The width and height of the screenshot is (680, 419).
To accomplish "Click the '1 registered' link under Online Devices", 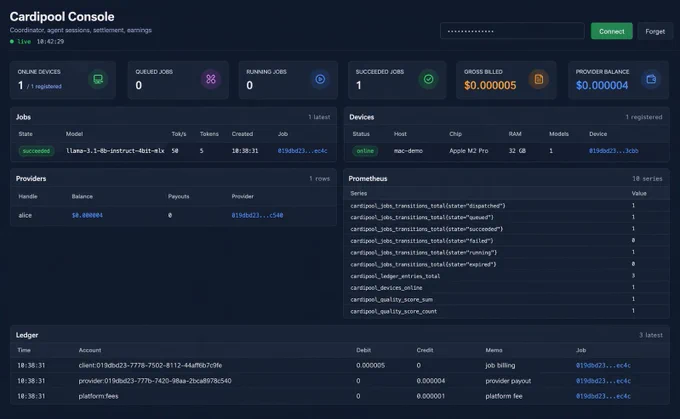I will pyautogui.click(x=46, y=86).
